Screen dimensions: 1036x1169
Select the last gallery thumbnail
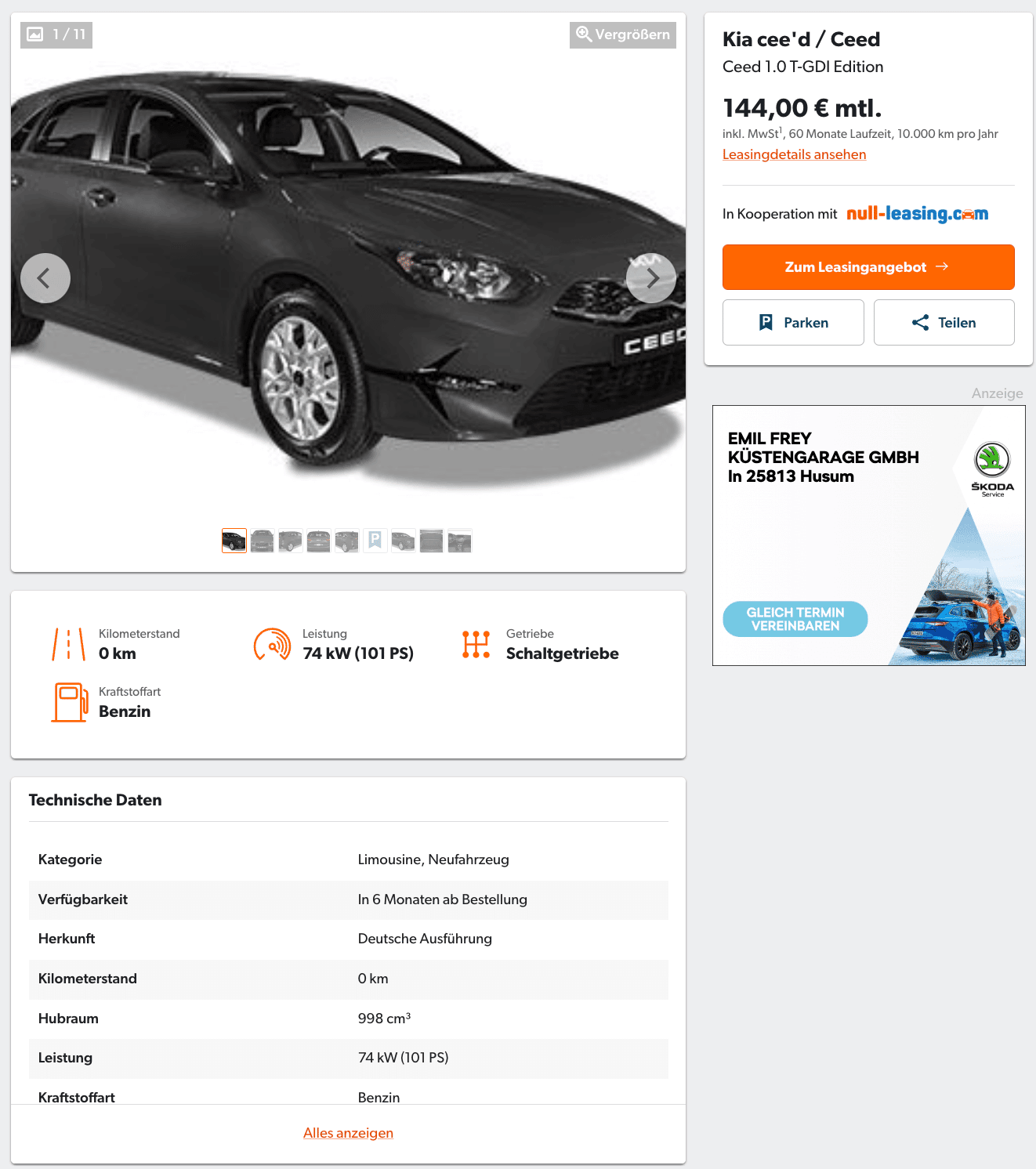click(x=460, y=541)
